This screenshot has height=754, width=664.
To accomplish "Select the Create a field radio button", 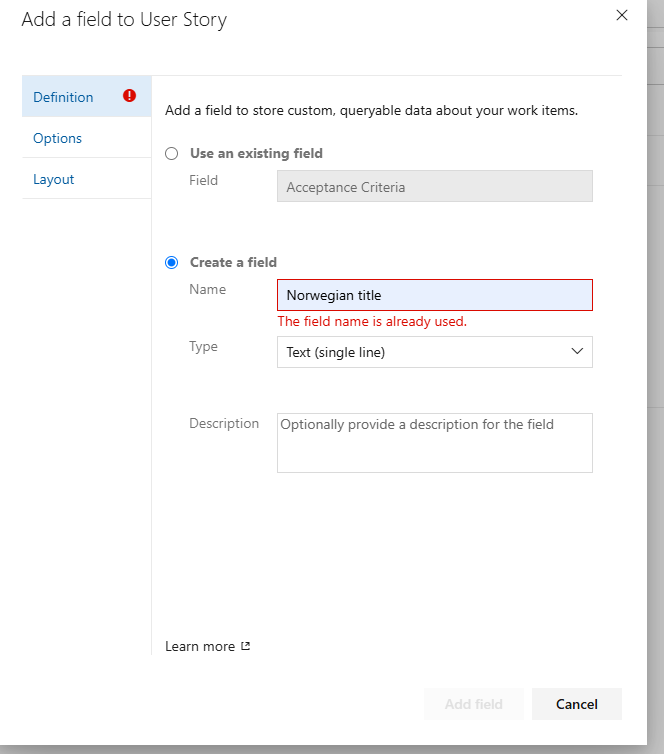I will (x=172, y=263).
